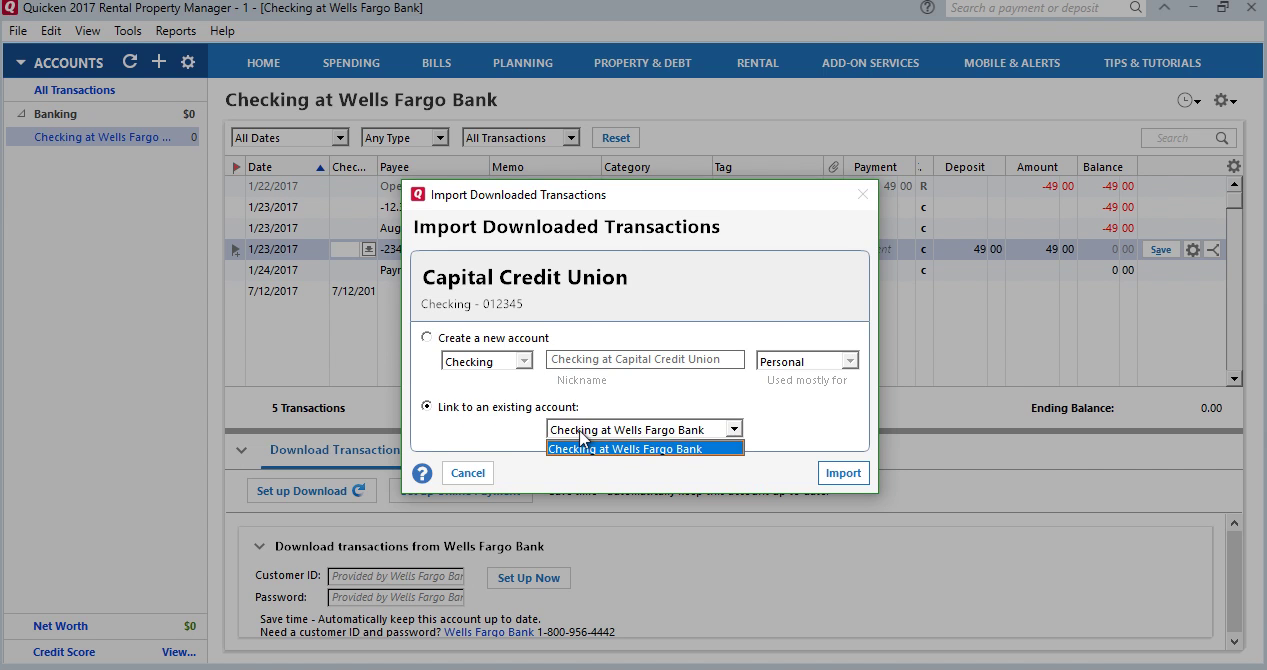Viewport: 1267px width, 670px height.
Task: Click the split transaction icon in the register
Action: [1213, 250]
